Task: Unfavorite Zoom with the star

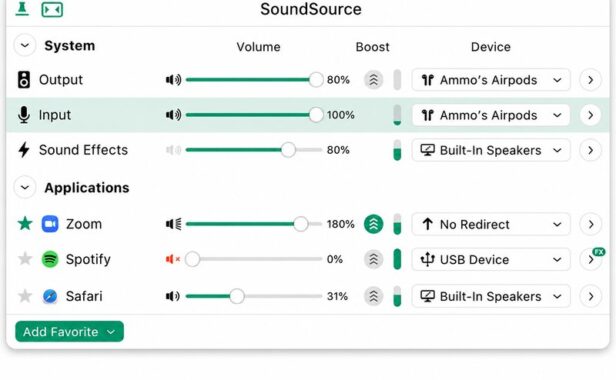Action: 25,224
